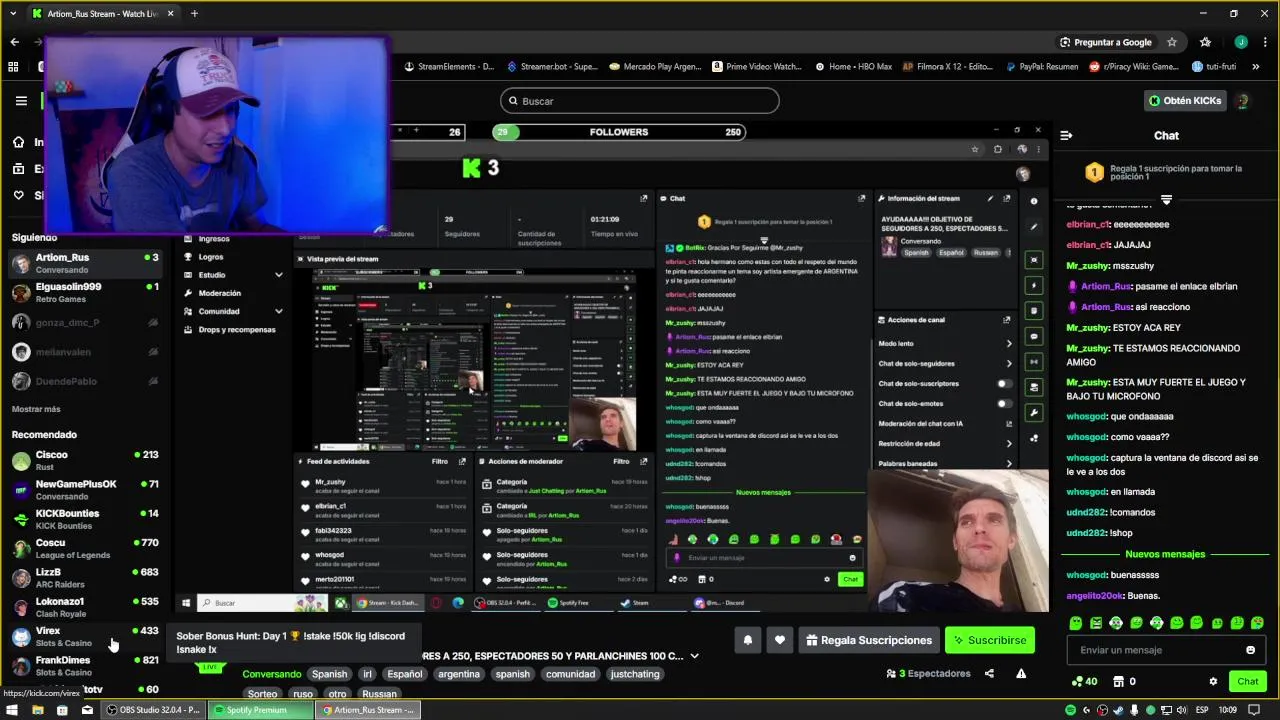Expand Comunidad section in streamed dashboard
This screenshot has height=720, width=1280.
[278, 311]
